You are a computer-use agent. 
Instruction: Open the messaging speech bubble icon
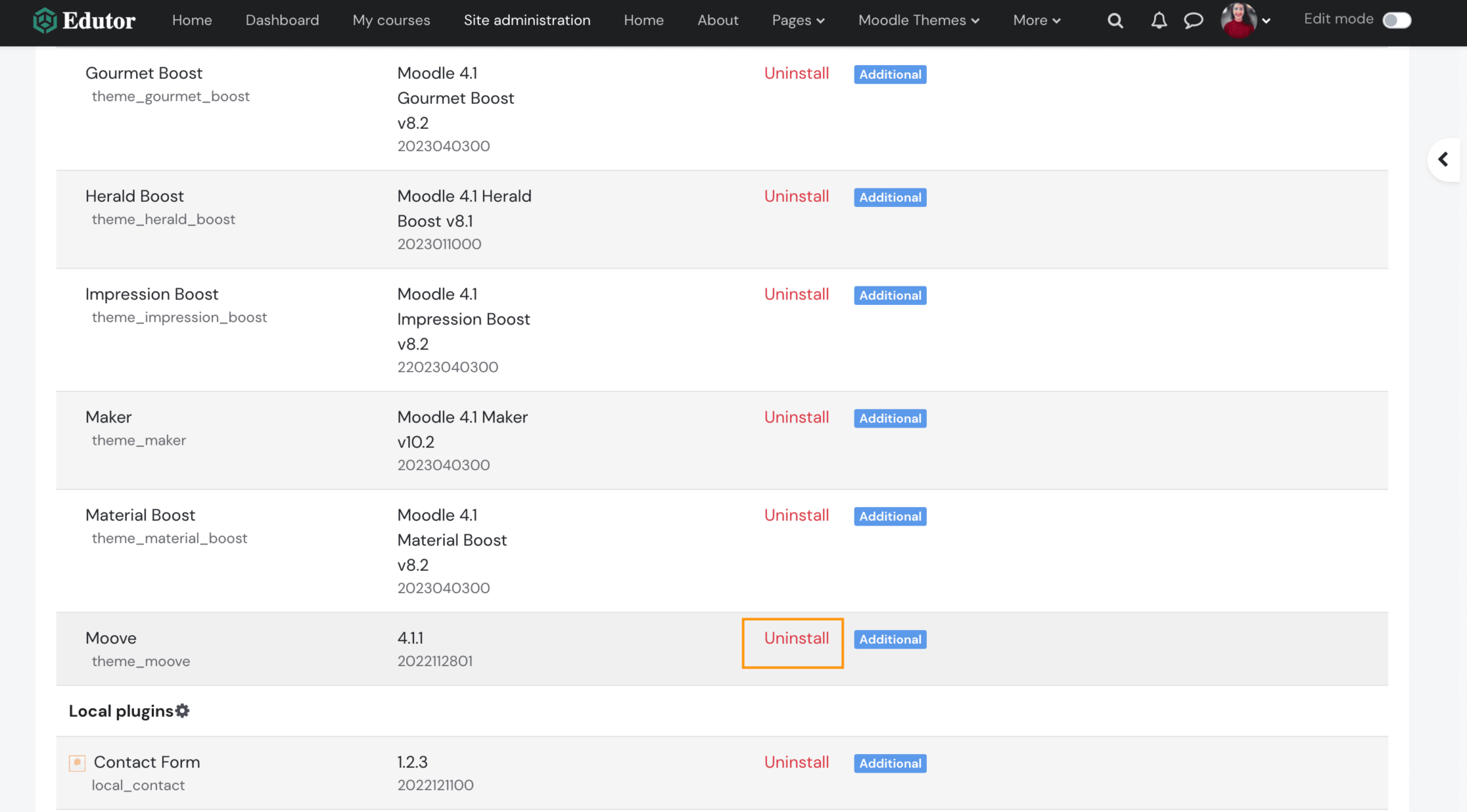pyautogui.click(x=1193, y=21)
